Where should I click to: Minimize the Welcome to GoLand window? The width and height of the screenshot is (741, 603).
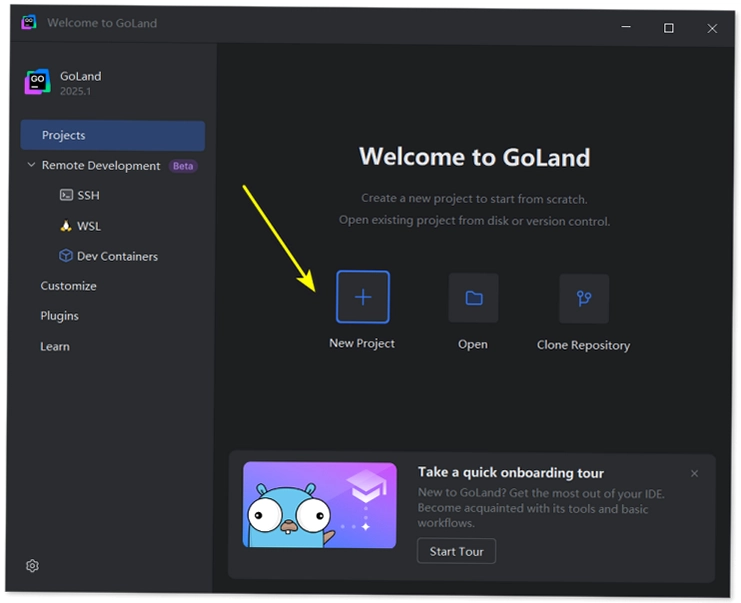coord(626,27)
